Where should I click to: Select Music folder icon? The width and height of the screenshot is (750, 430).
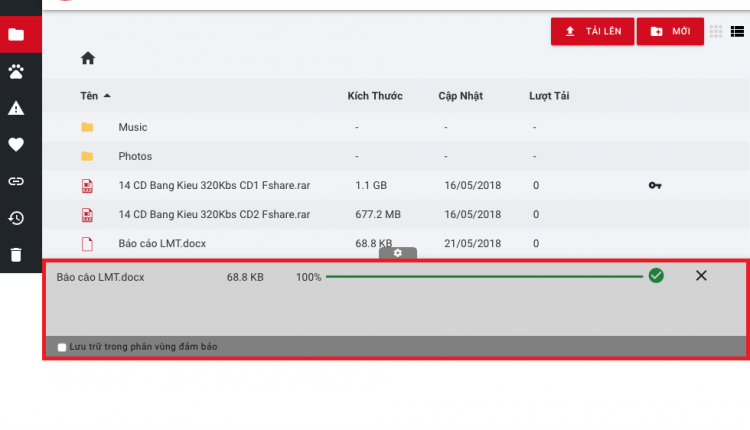coord(87,127)
